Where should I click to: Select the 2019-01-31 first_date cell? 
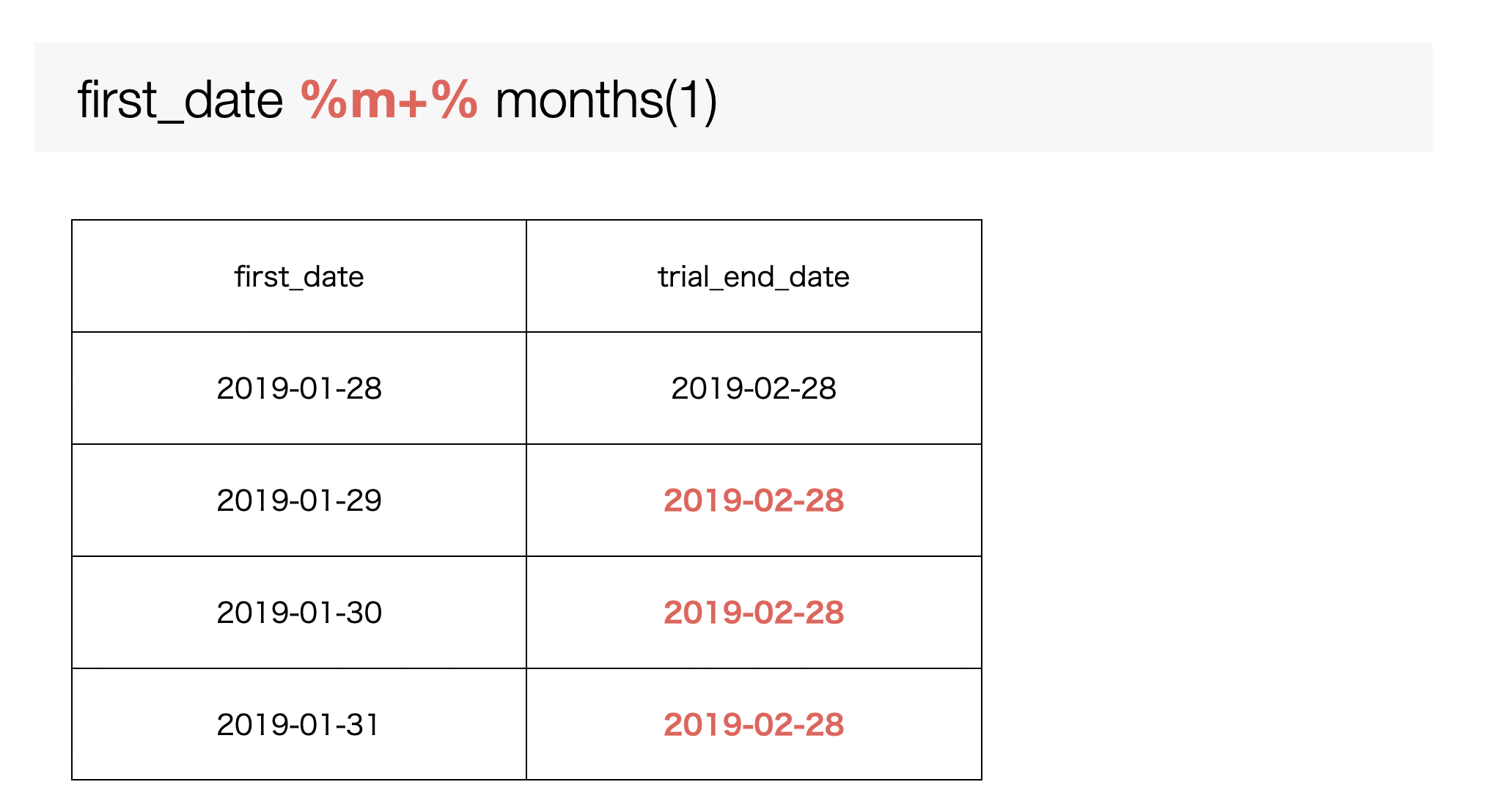[299, 725]
